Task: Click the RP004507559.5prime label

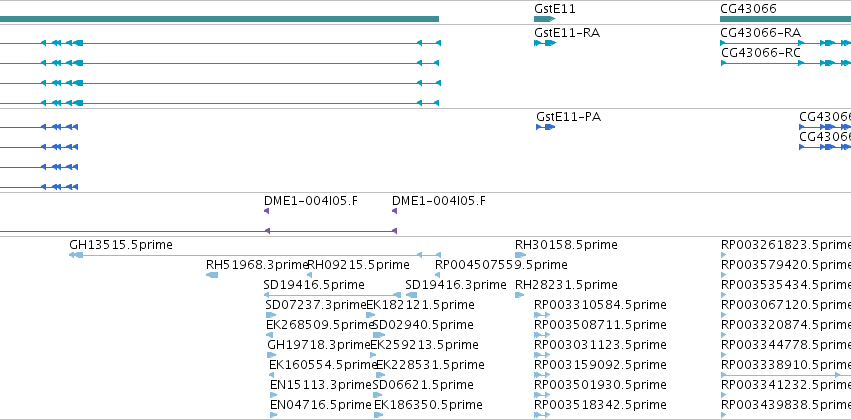Action: click(x=501, y=265)
